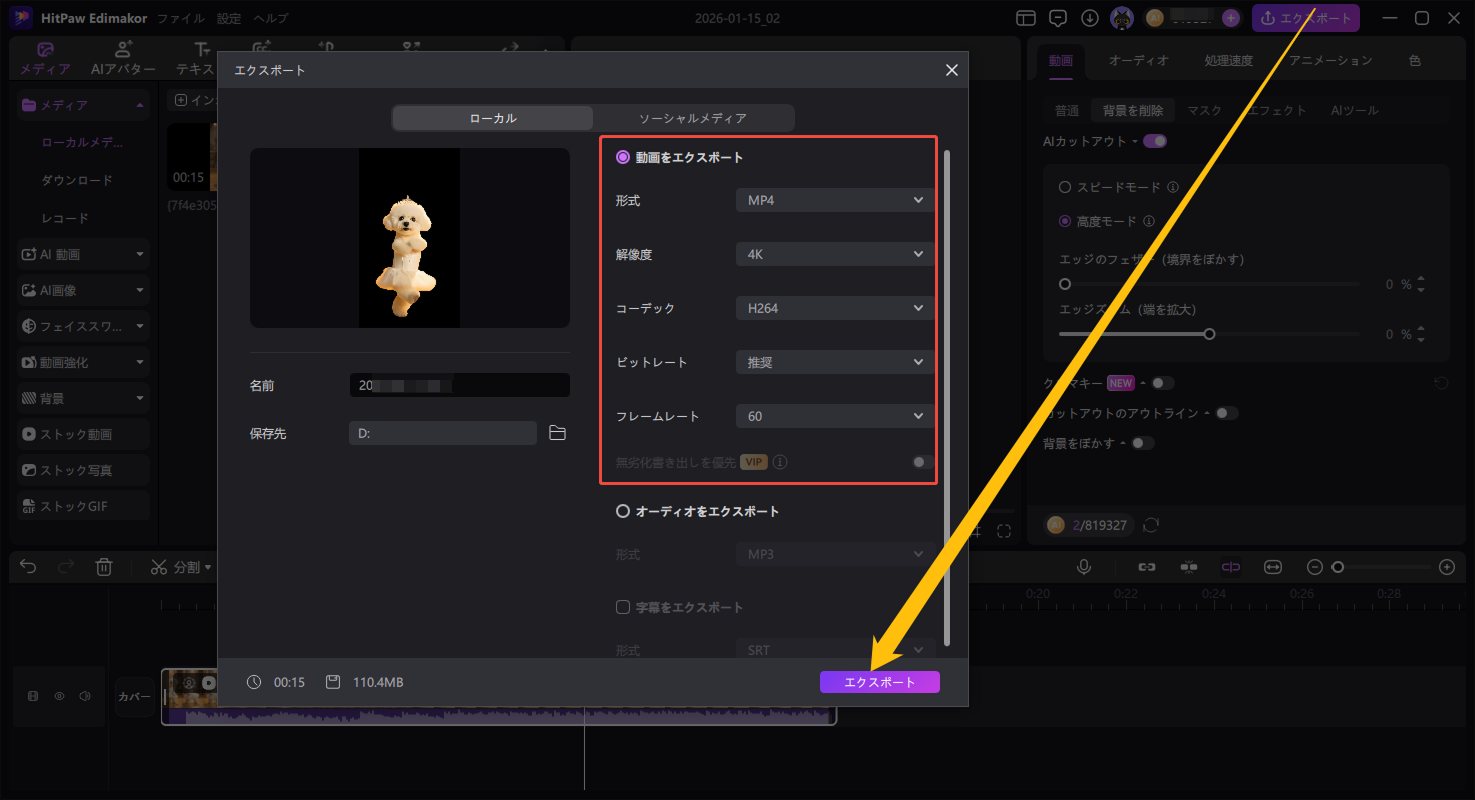Screen dimensions: 1475x800
Task: Check the 字幕をエクスポート checkbox
Action: [623, 607]
